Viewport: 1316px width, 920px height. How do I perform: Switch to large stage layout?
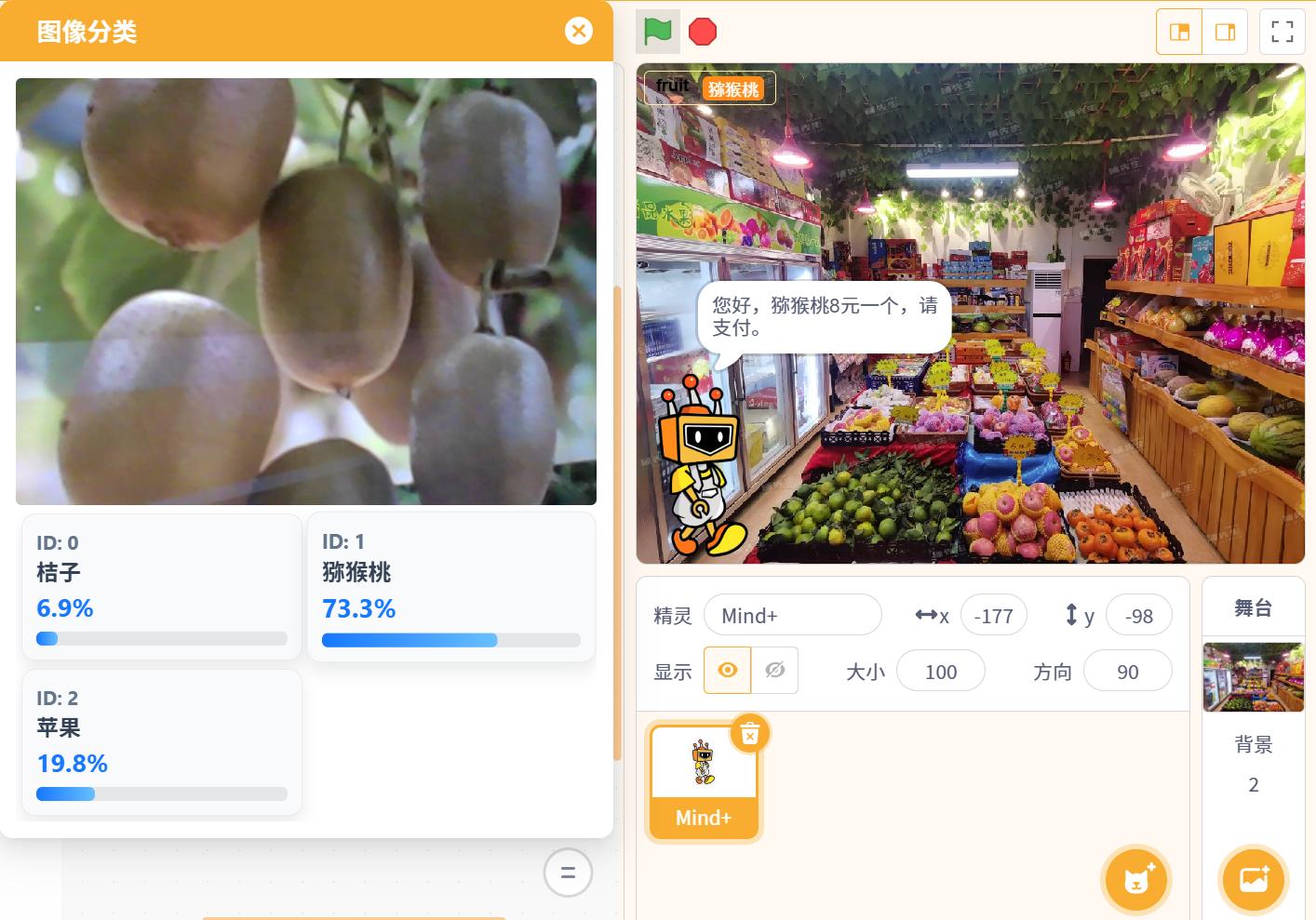tap(1225, 32)
